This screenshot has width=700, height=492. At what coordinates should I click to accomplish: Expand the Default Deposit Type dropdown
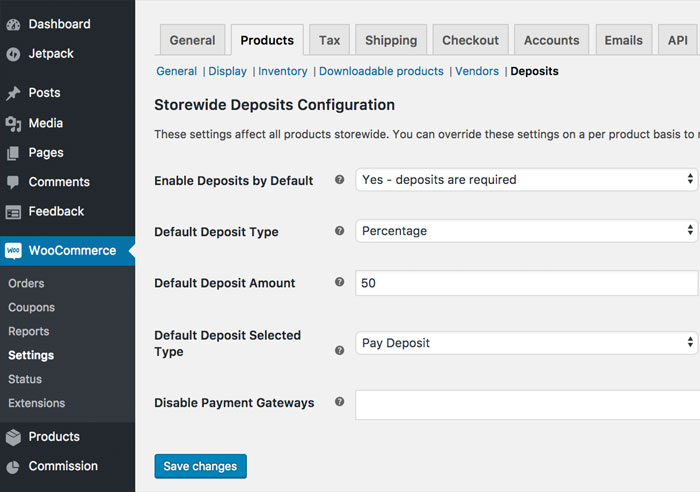pyautogui.click(x=527, y=231)
